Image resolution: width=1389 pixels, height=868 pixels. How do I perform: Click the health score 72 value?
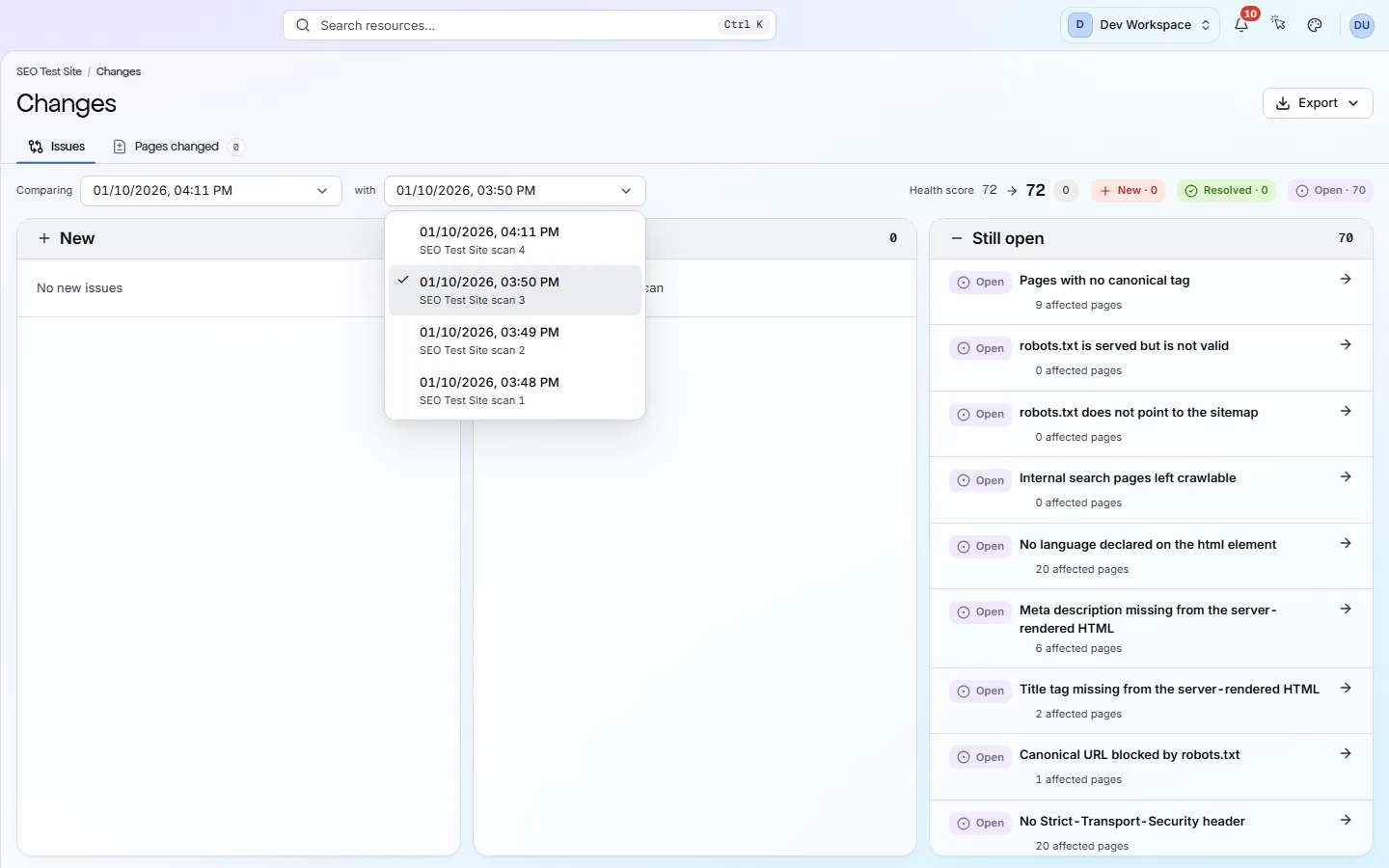1036,191
